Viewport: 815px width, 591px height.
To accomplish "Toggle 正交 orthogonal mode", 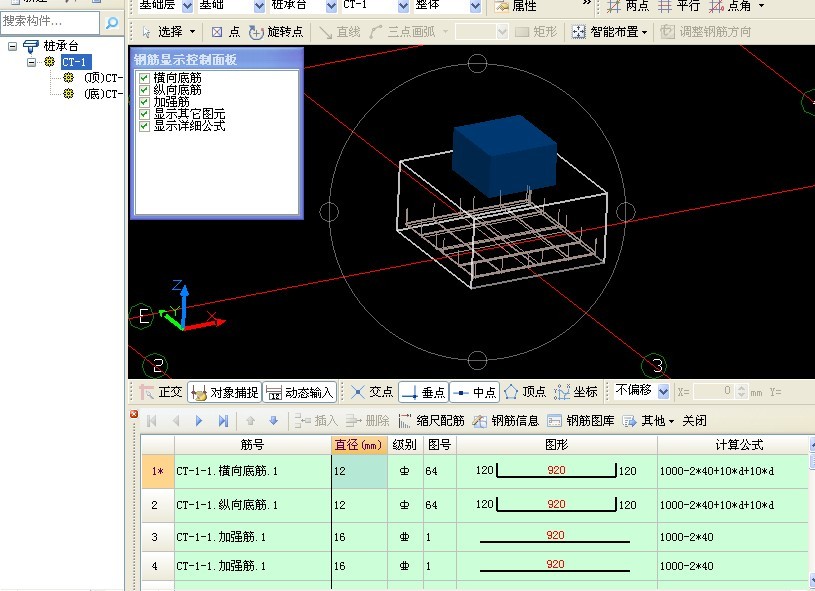I will 161,392.
